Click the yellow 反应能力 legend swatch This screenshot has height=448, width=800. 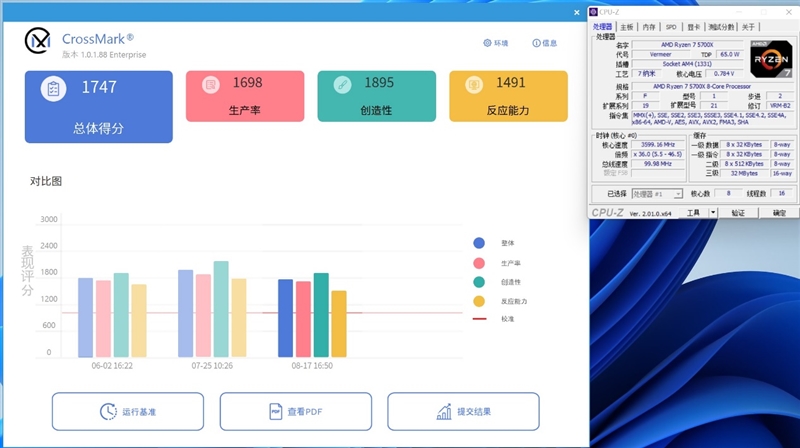[x=479, y=301]
